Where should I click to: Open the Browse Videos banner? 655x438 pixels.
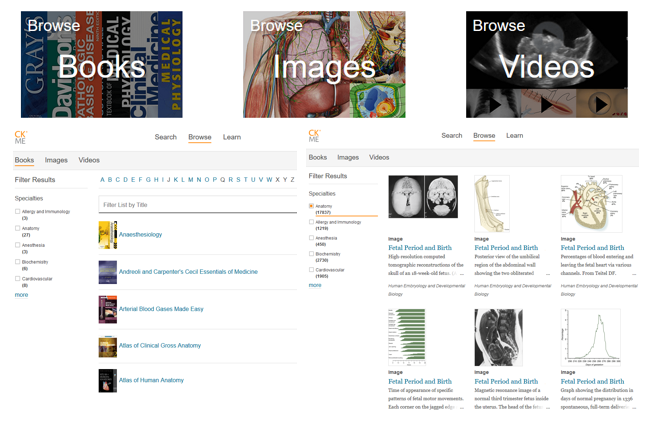click(546, 65)
